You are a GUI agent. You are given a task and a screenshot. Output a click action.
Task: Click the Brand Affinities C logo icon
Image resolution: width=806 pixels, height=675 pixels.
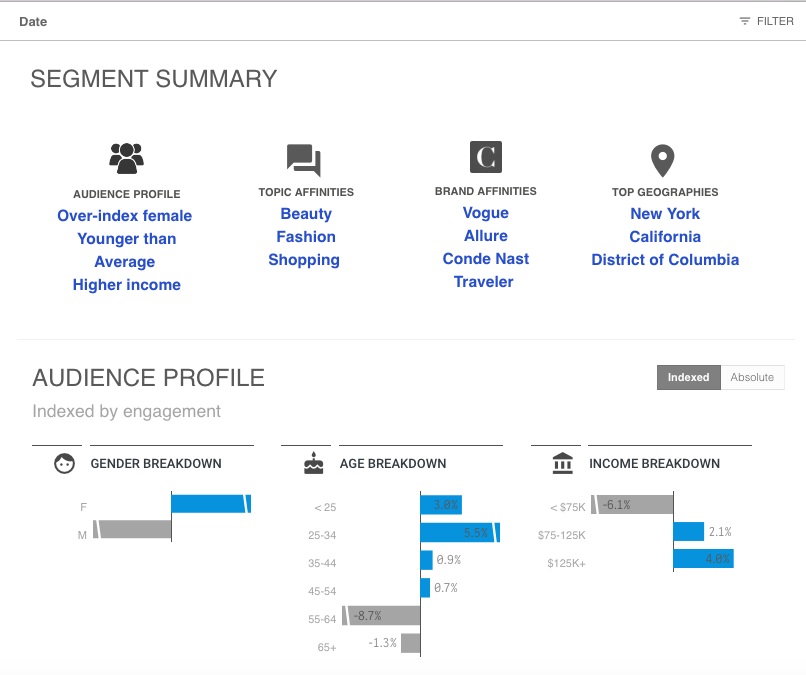coord(486,157)
